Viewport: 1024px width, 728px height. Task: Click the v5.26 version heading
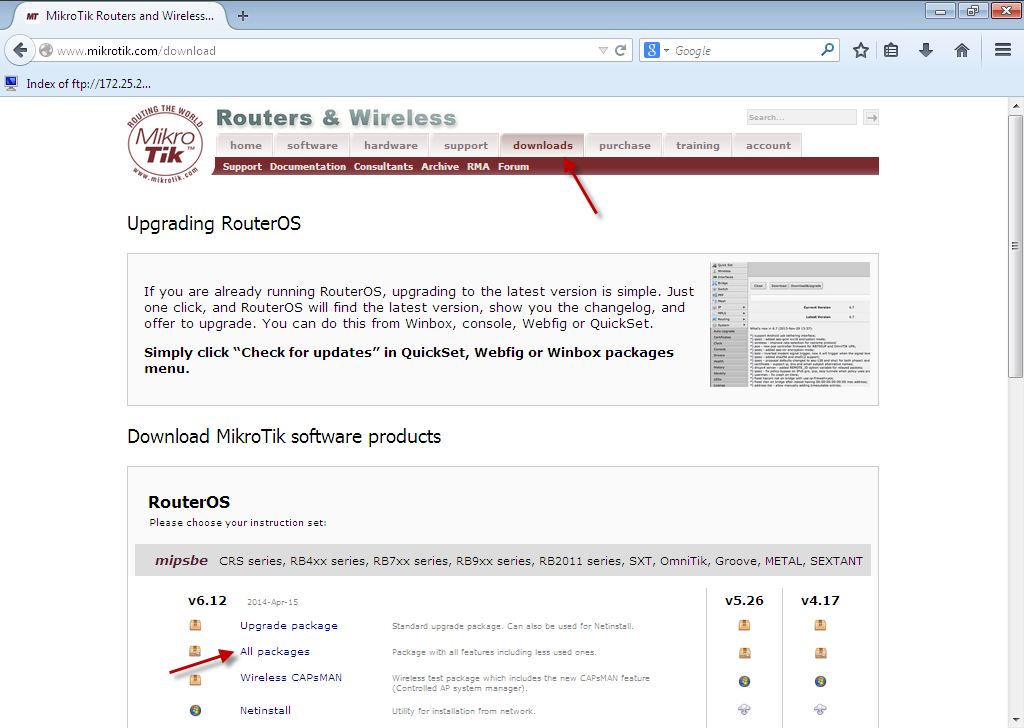744,601
